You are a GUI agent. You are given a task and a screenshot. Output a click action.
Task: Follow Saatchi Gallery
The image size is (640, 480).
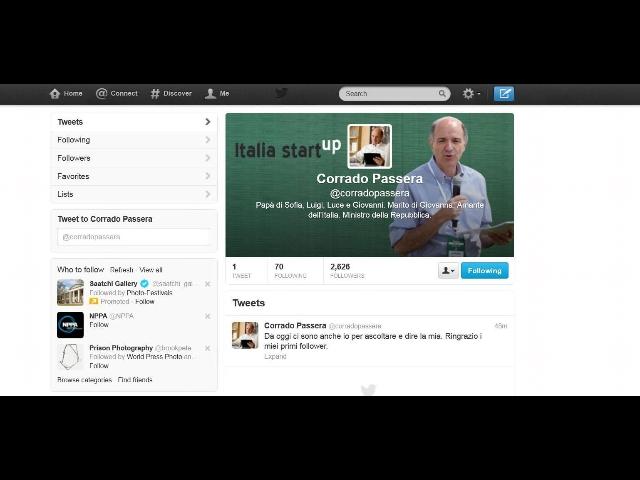(145, 301)
